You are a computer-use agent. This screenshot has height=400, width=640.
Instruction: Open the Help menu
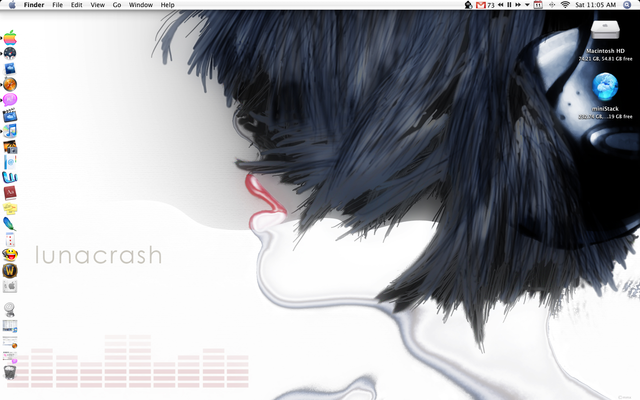point(167,5)
